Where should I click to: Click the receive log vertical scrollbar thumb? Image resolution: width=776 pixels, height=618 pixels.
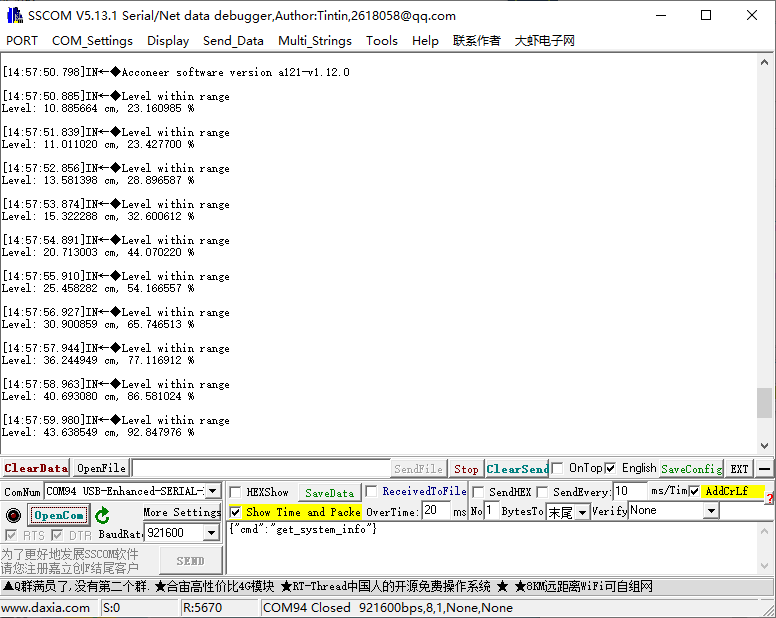pyautogui.click(x=764, y=403)
